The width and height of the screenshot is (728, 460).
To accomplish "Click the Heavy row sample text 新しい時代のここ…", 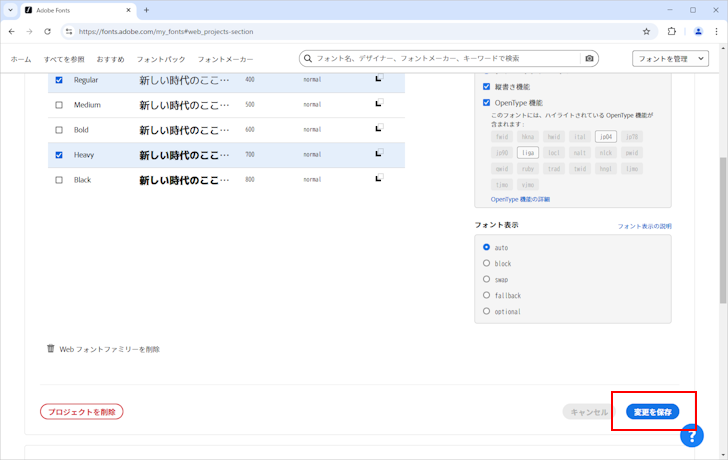I will [x=184, y=155].
